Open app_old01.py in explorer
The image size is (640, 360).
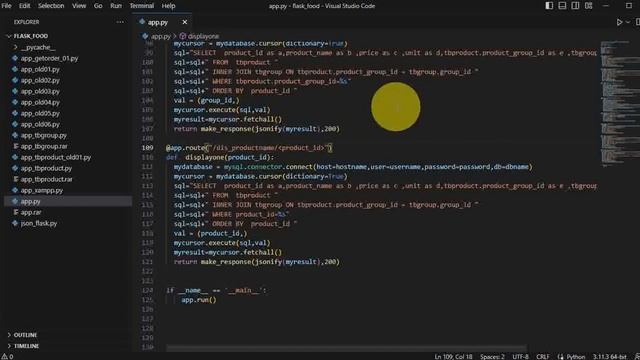40,69
